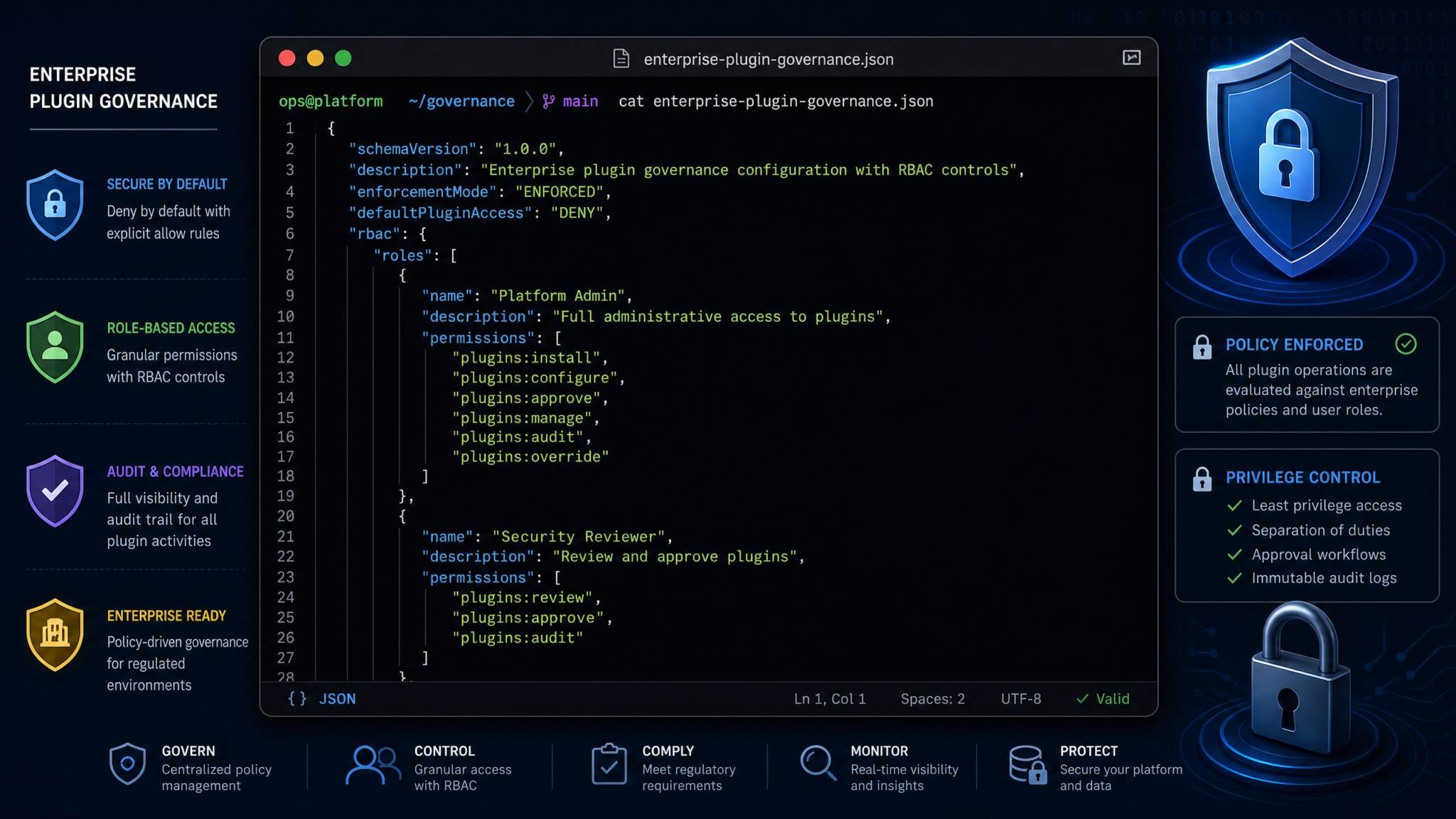Click the "DENY" value on line 5

577,213
